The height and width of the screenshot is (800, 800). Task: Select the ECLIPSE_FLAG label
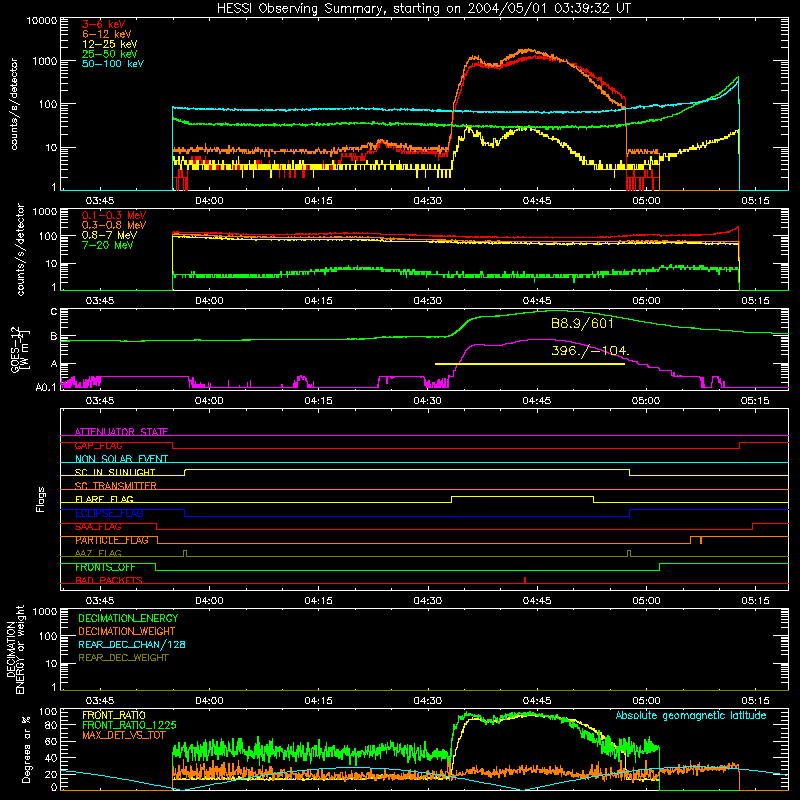[109, 513]
